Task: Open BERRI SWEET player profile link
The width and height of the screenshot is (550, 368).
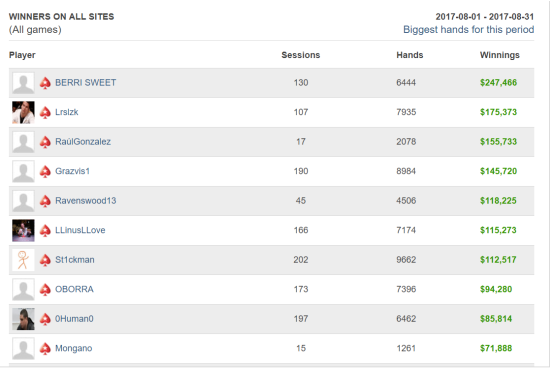Action: coord(86,82)
